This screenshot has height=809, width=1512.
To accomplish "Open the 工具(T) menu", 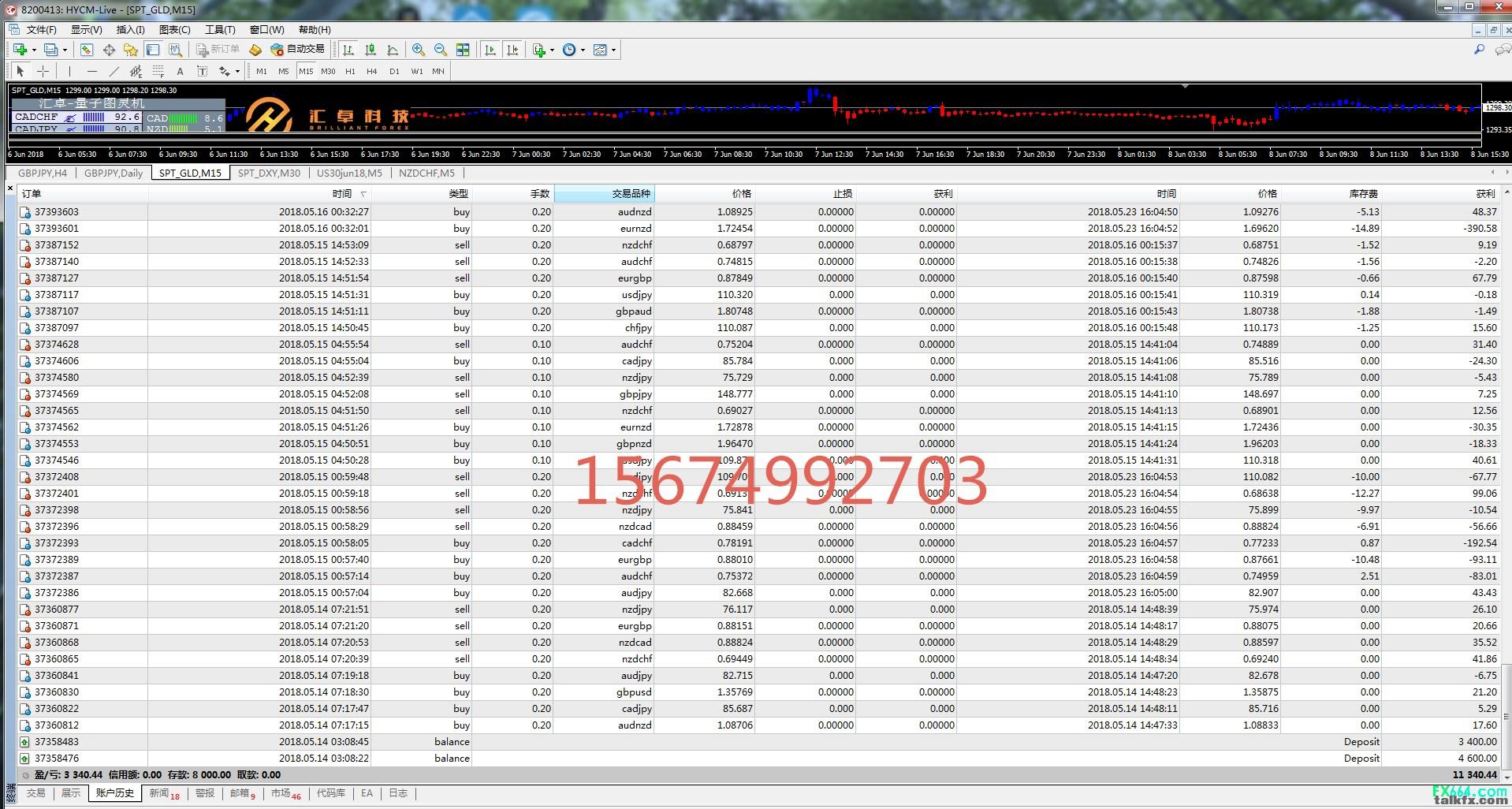I will click(x=219, y=30).
